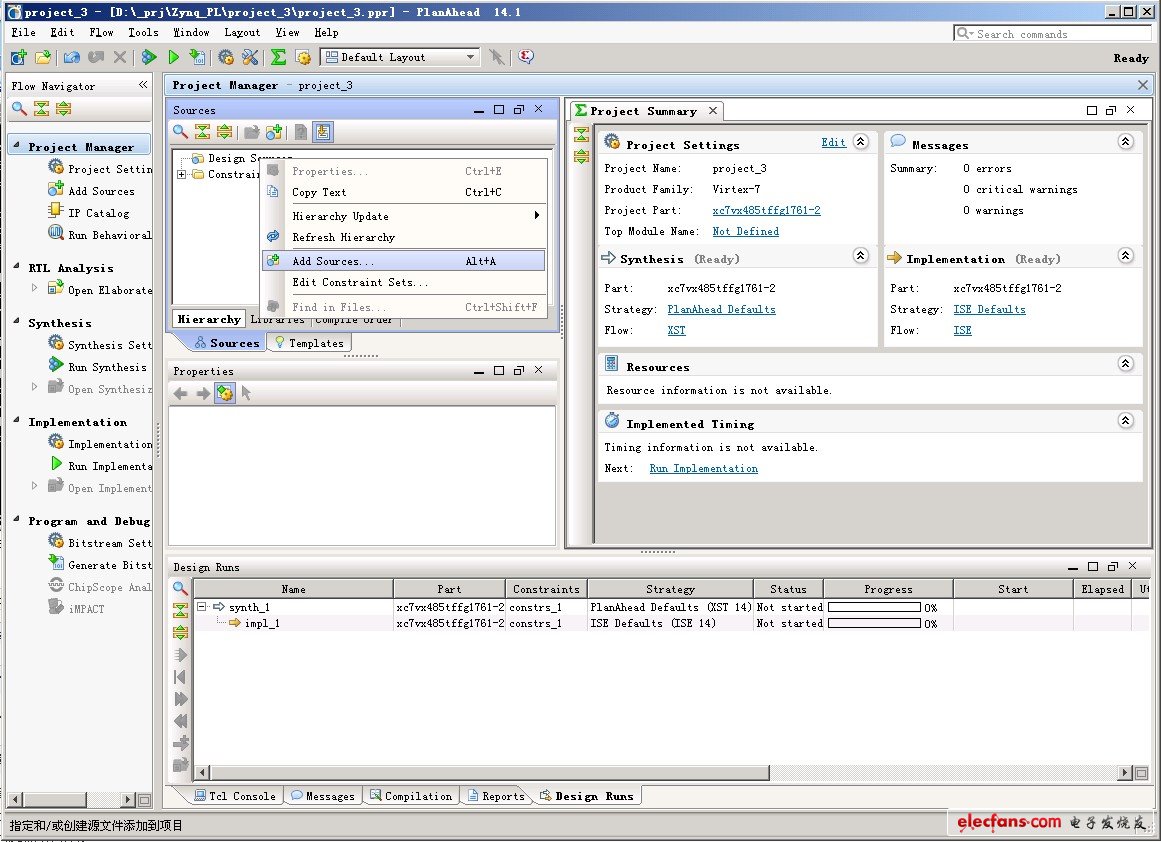Click the Run Synthesis icon in Flow Navigator
1161x842 pixels.
pos(56,367)
